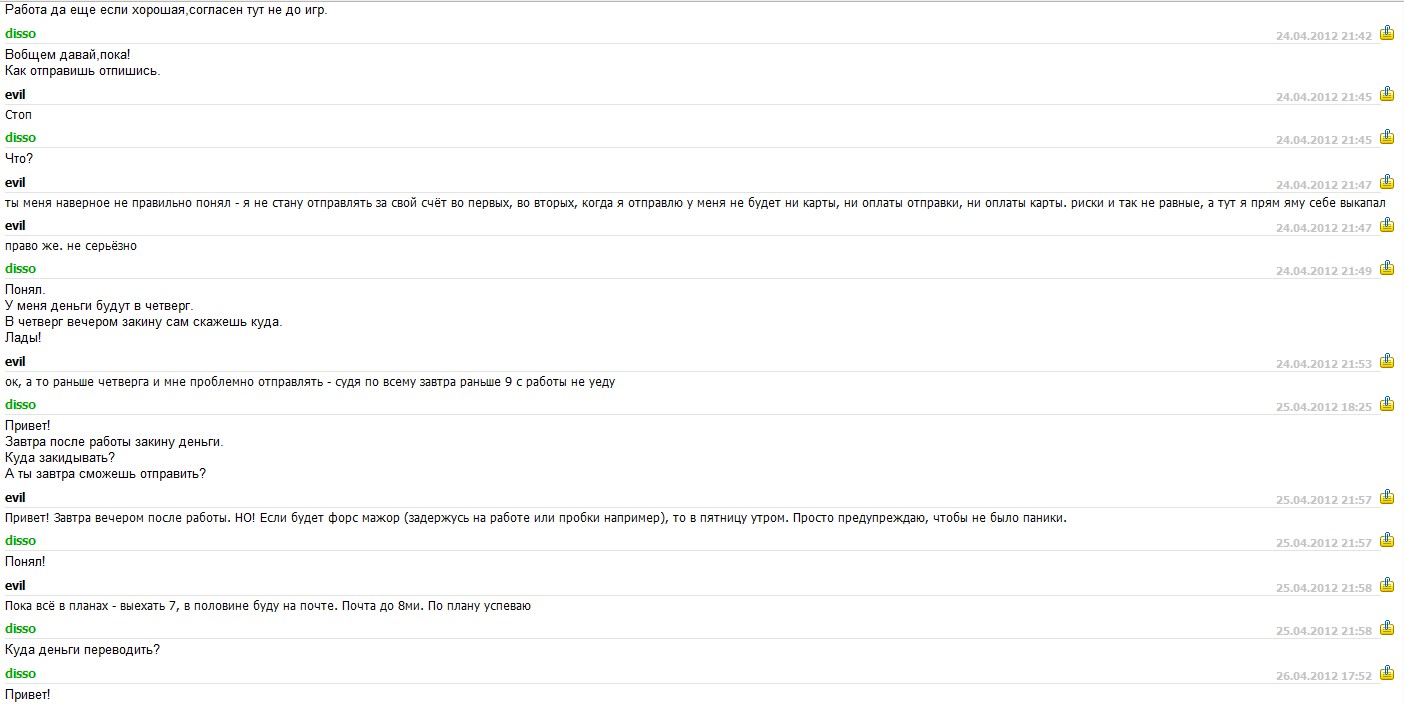
Task: Select the clip icon beside the 21:53 message
Action: pos(1387,361)
